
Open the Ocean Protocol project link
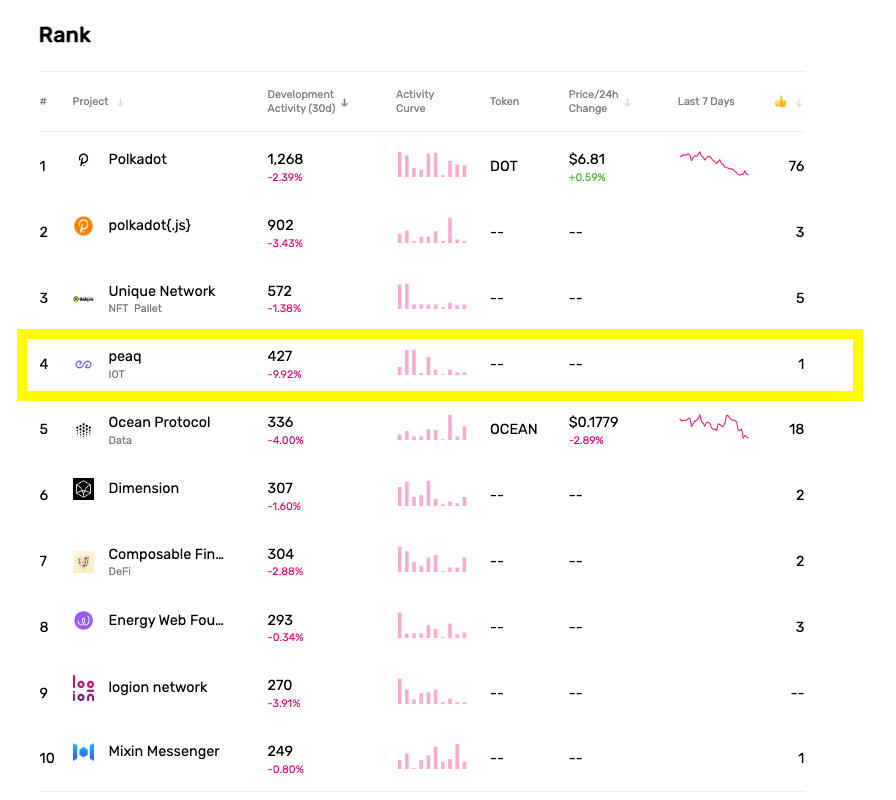pos(159,422)
